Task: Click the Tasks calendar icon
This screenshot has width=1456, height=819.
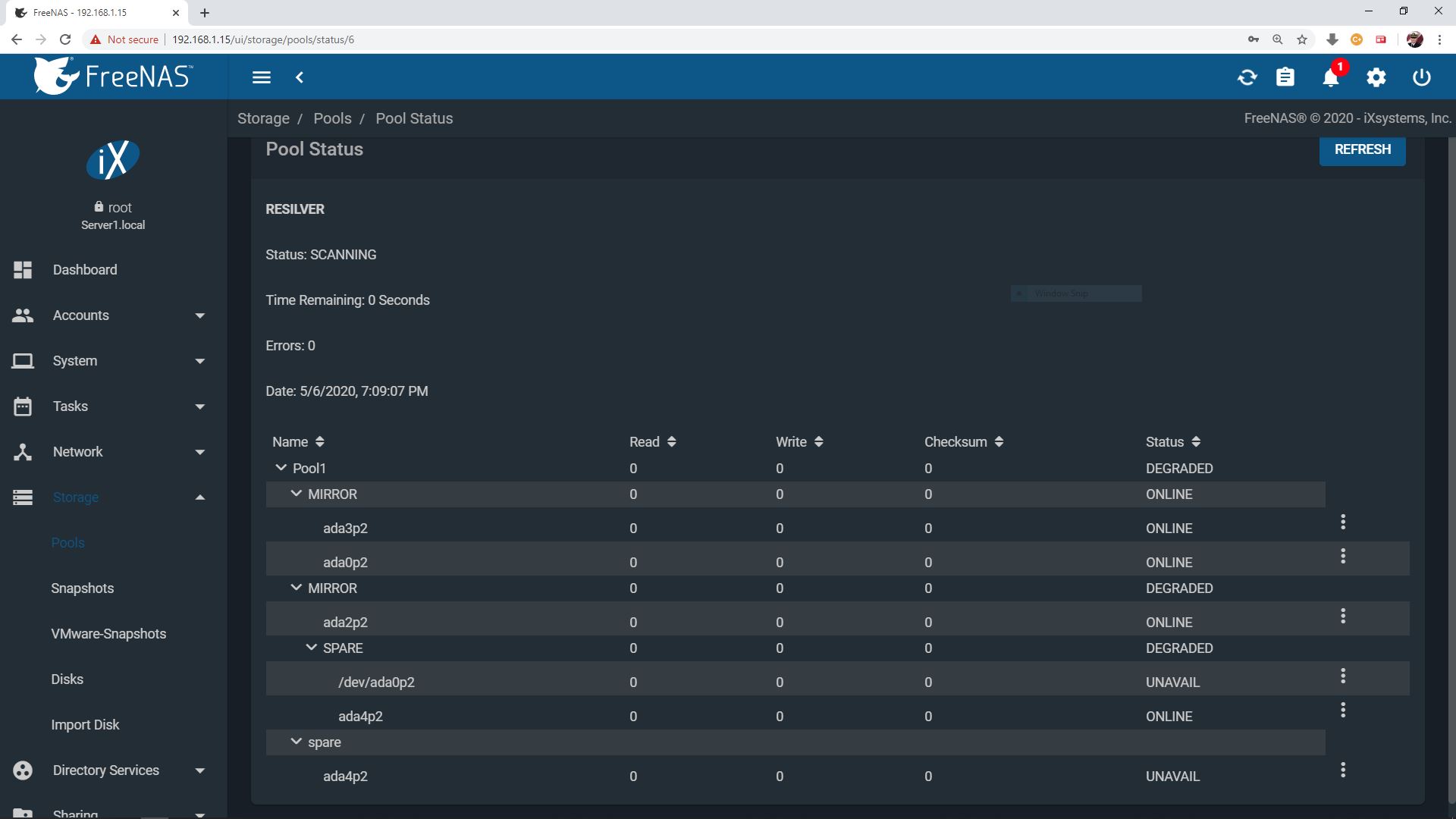Action: [x=23, y=406]
